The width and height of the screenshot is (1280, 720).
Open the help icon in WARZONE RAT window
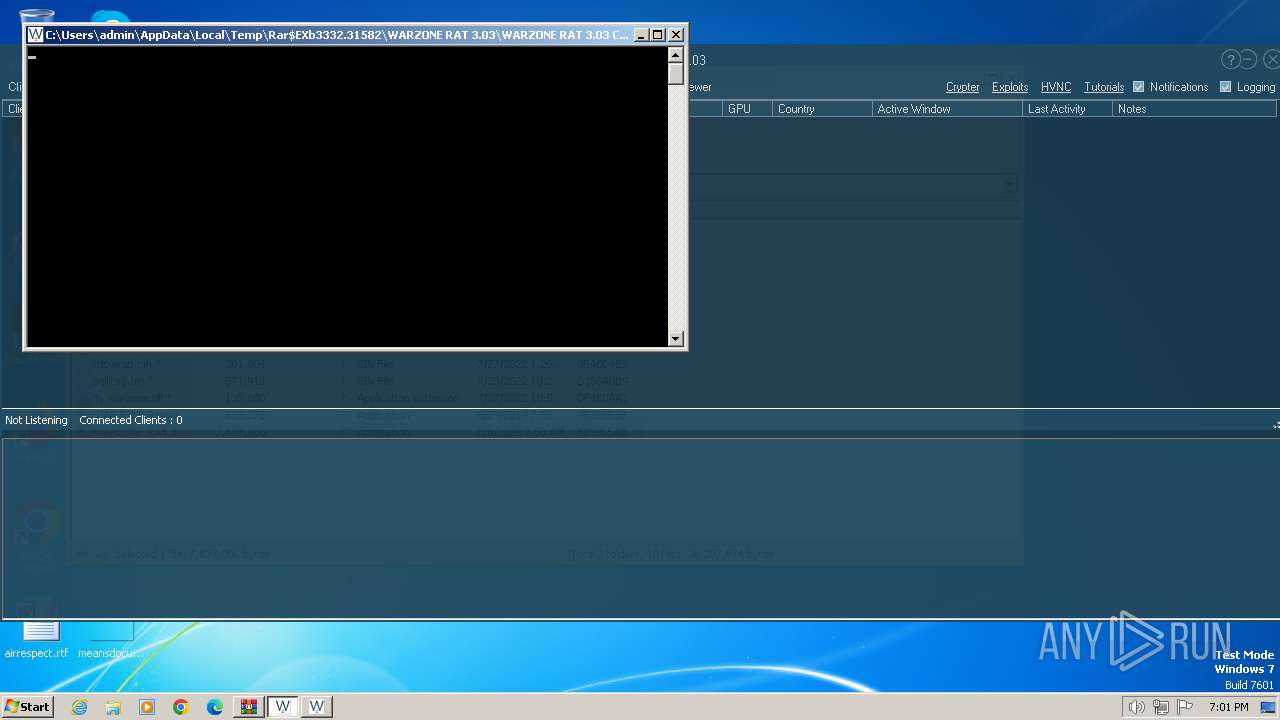tap(1231, 60)
